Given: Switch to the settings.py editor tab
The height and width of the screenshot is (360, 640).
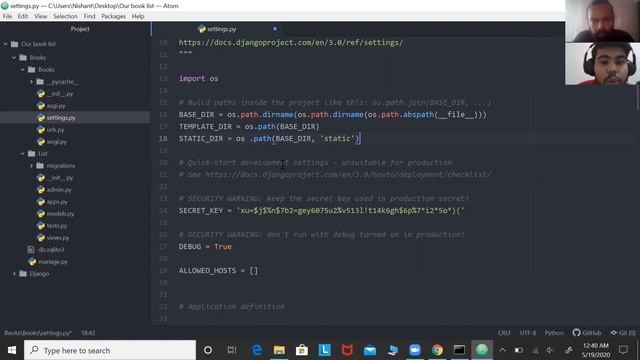Looking at the screenshot, I should click(216, 29).
